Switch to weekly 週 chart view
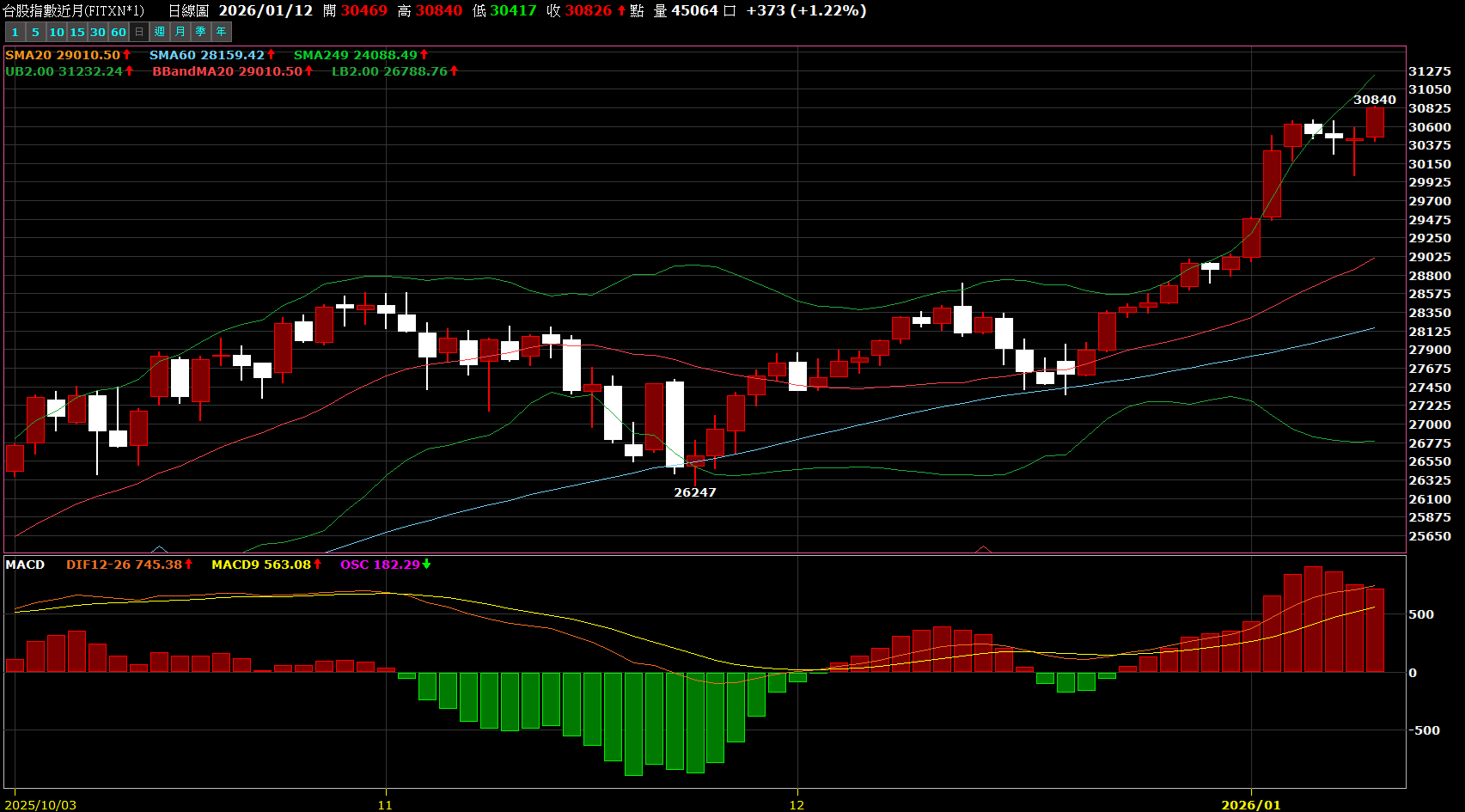 tap(160, 32)
